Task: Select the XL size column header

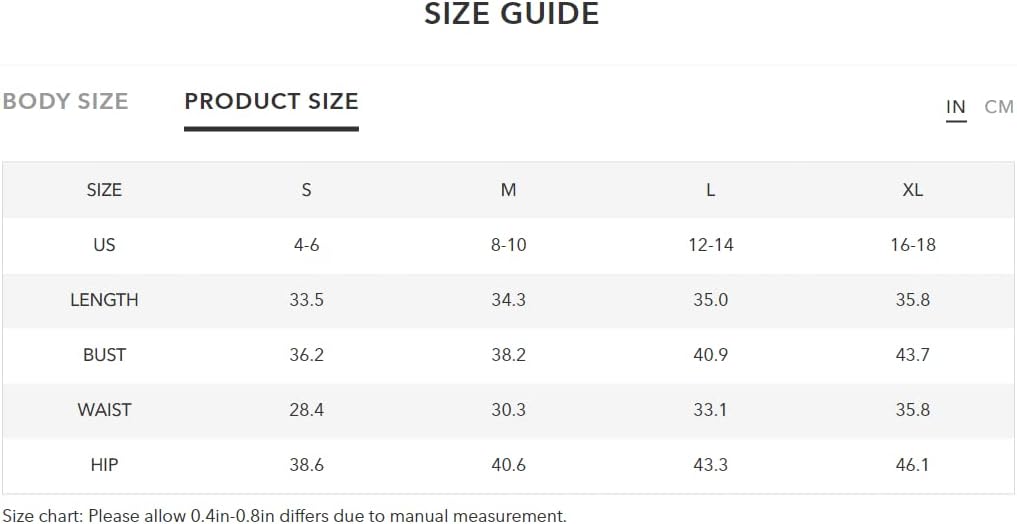Action: [913, 190]
